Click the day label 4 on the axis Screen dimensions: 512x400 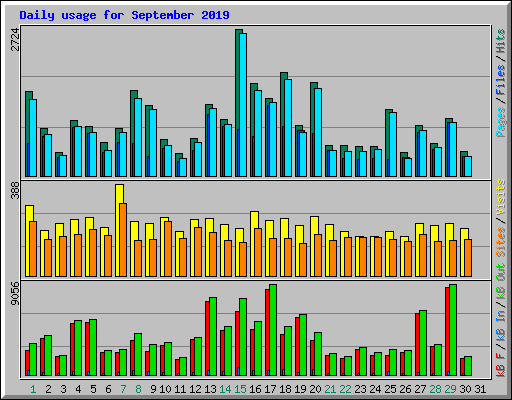78,389
